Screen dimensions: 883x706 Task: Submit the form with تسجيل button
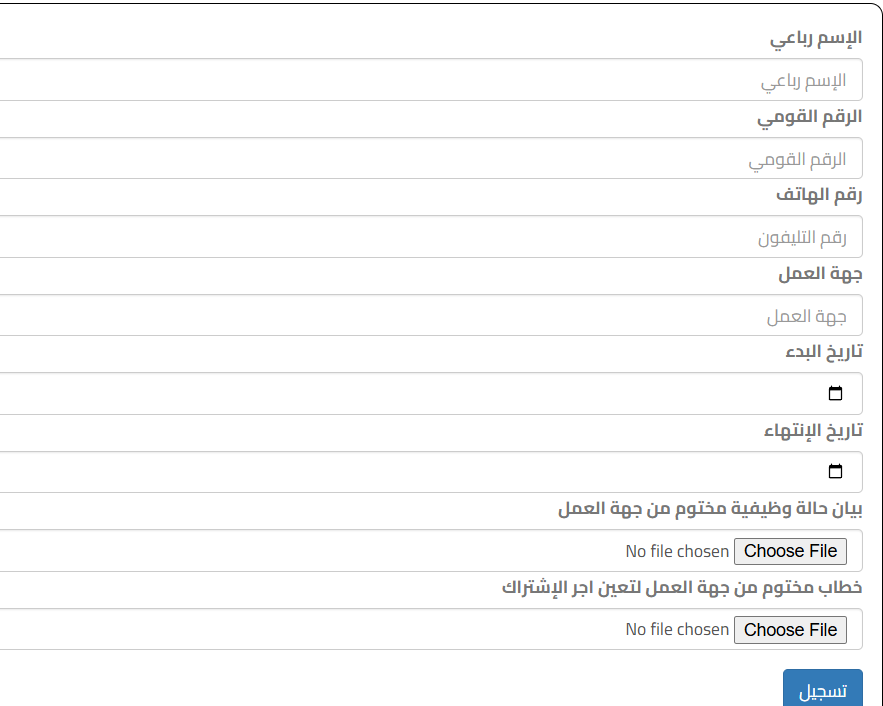(822, 691)
